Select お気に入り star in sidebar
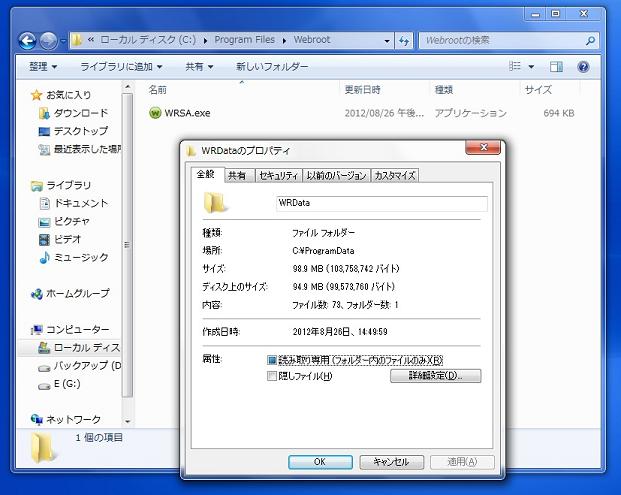Image resolution: width=621 pixels, height=495 pixels. pos(36,95)
